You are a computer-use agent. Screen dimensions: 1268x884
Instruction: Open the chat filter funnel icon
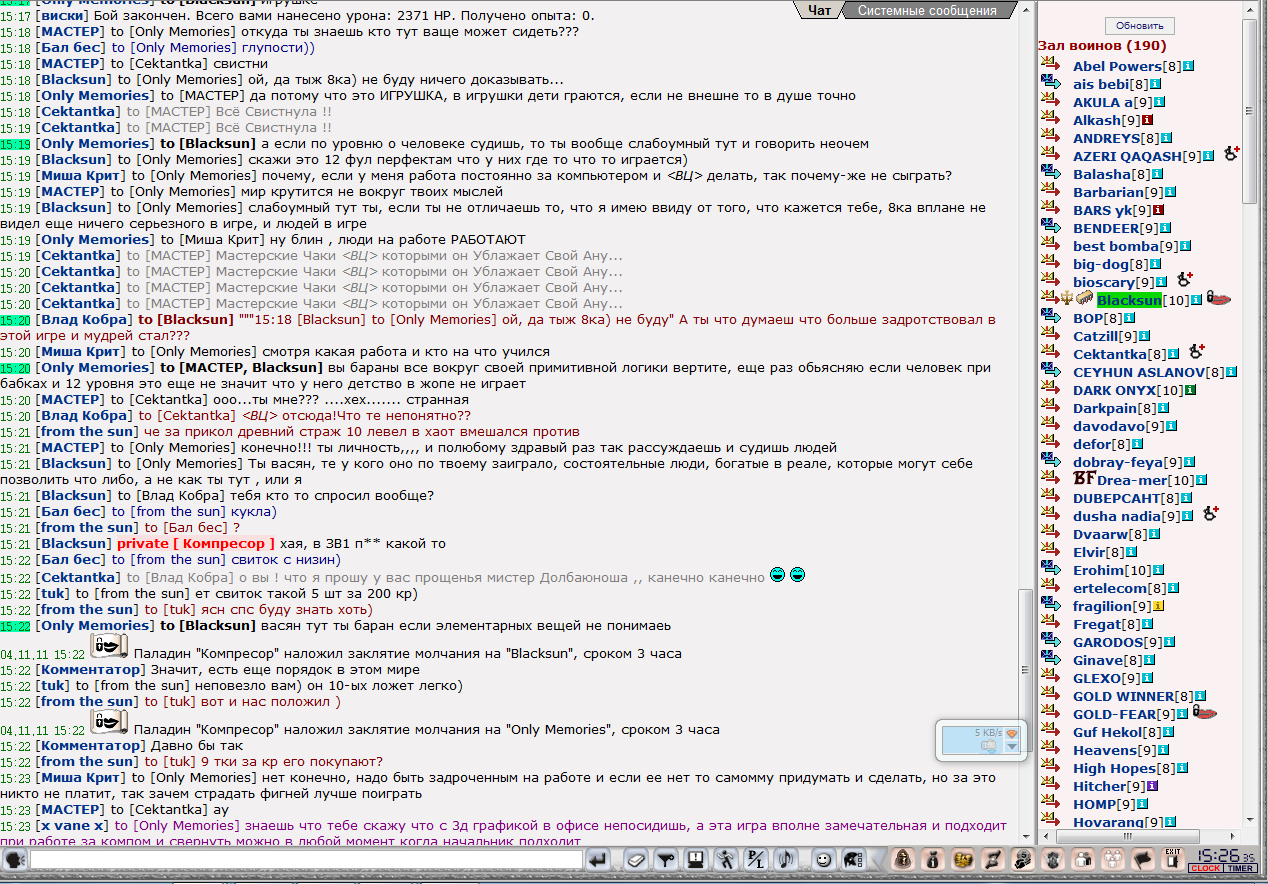[x=667, y=859]
